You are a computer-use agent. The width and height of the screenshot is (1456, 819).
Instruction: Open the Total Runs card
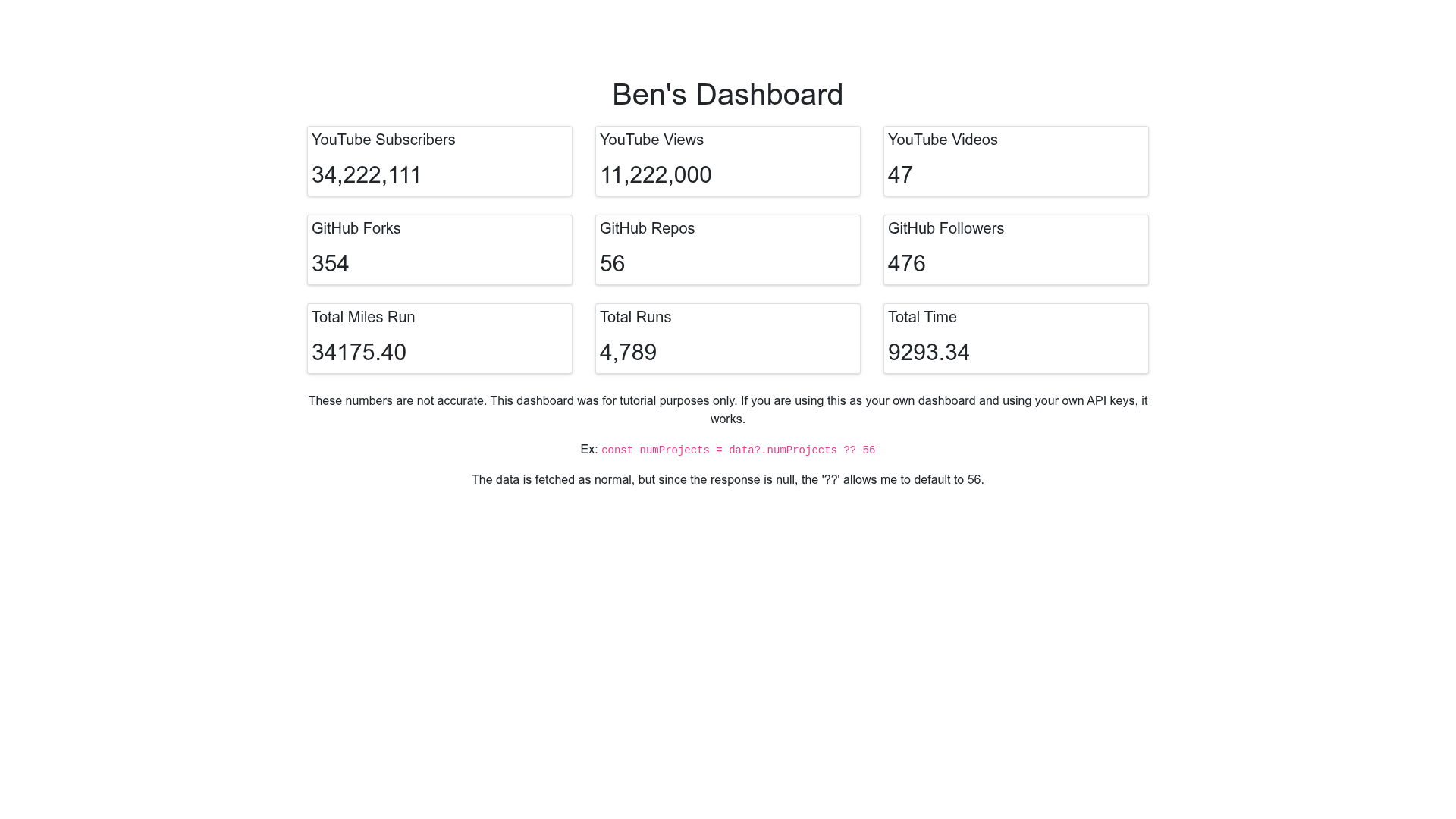click(x=728, y=339)
